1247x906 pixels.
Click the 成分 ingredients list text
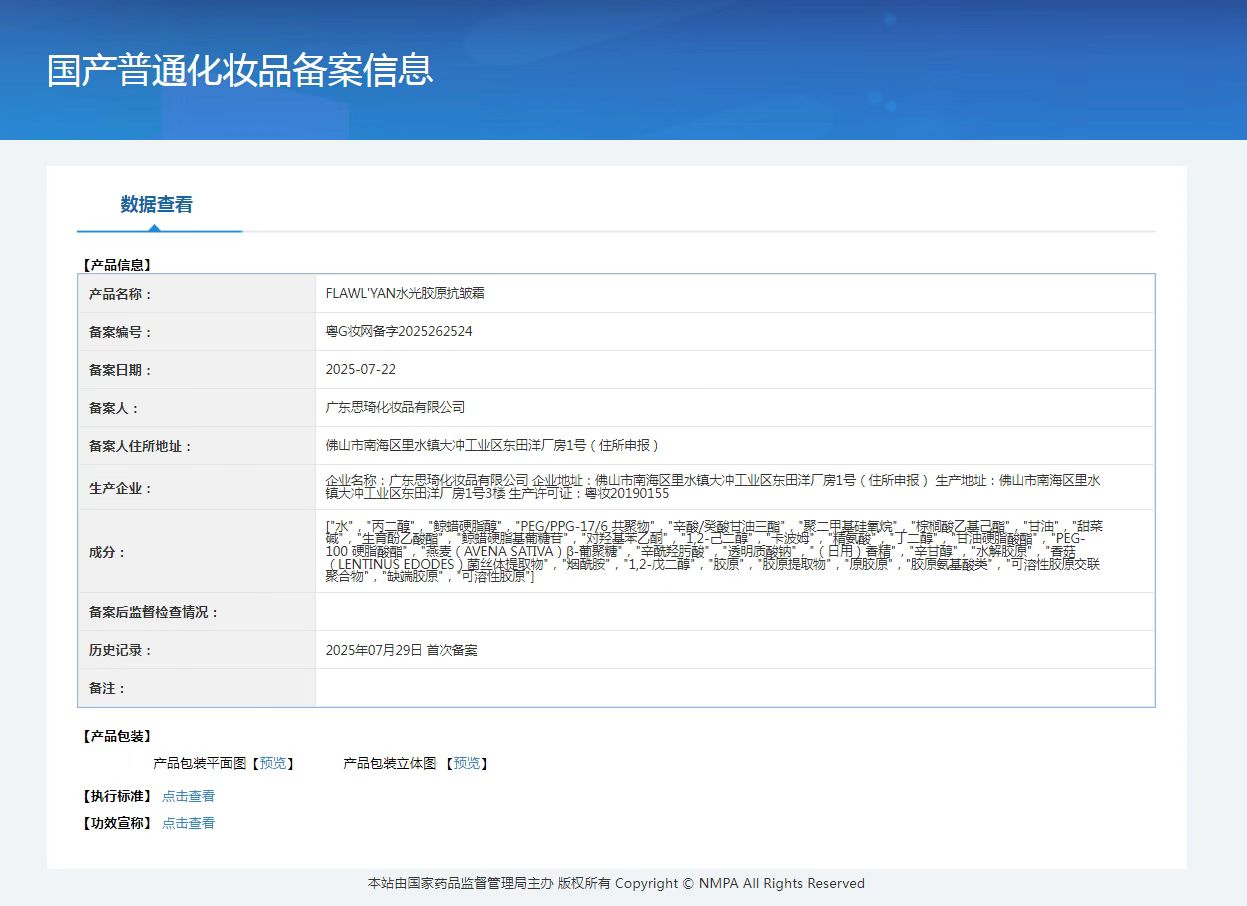tap(713, 551)
